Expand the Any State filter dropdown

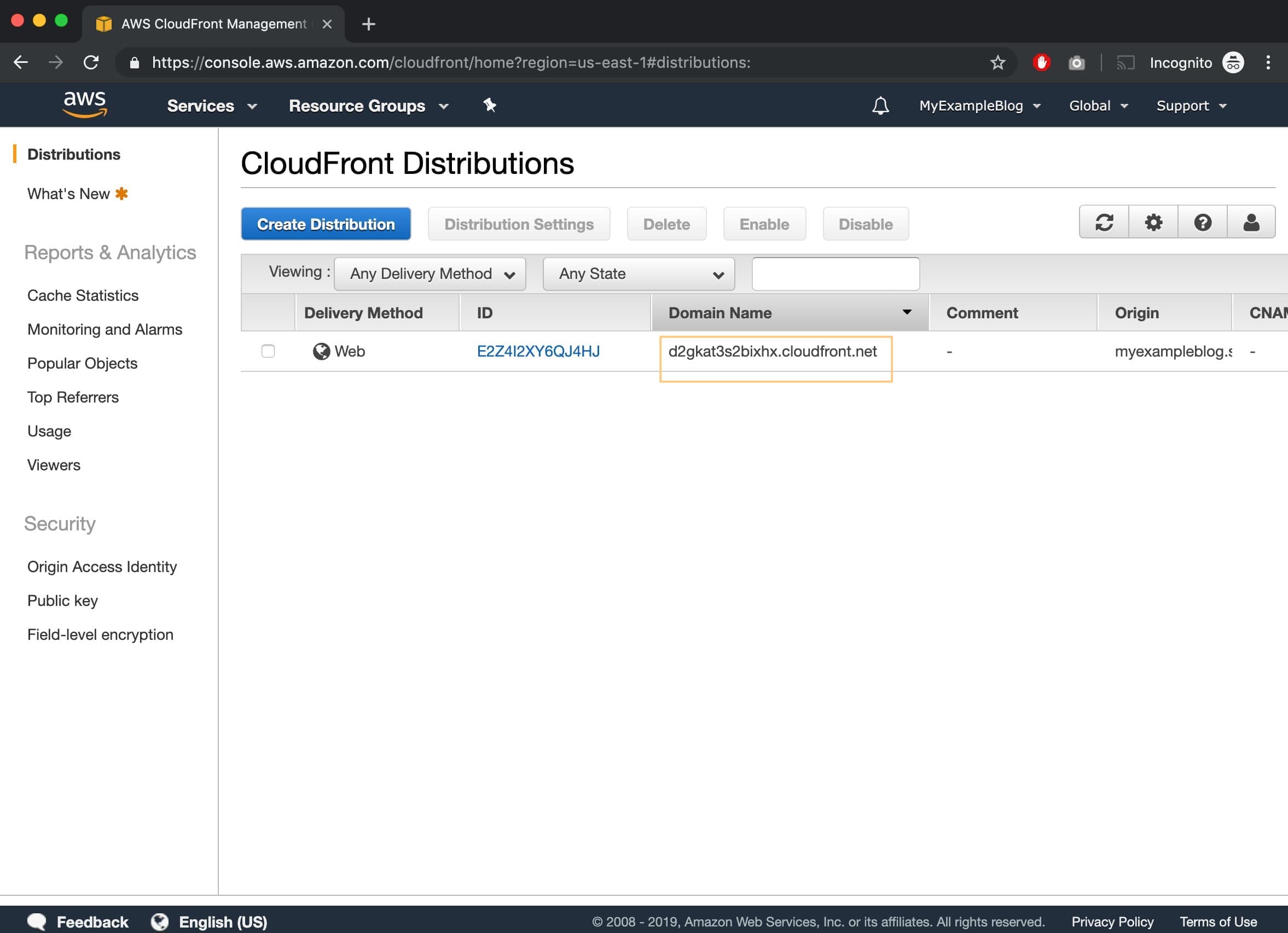[639, 273]
